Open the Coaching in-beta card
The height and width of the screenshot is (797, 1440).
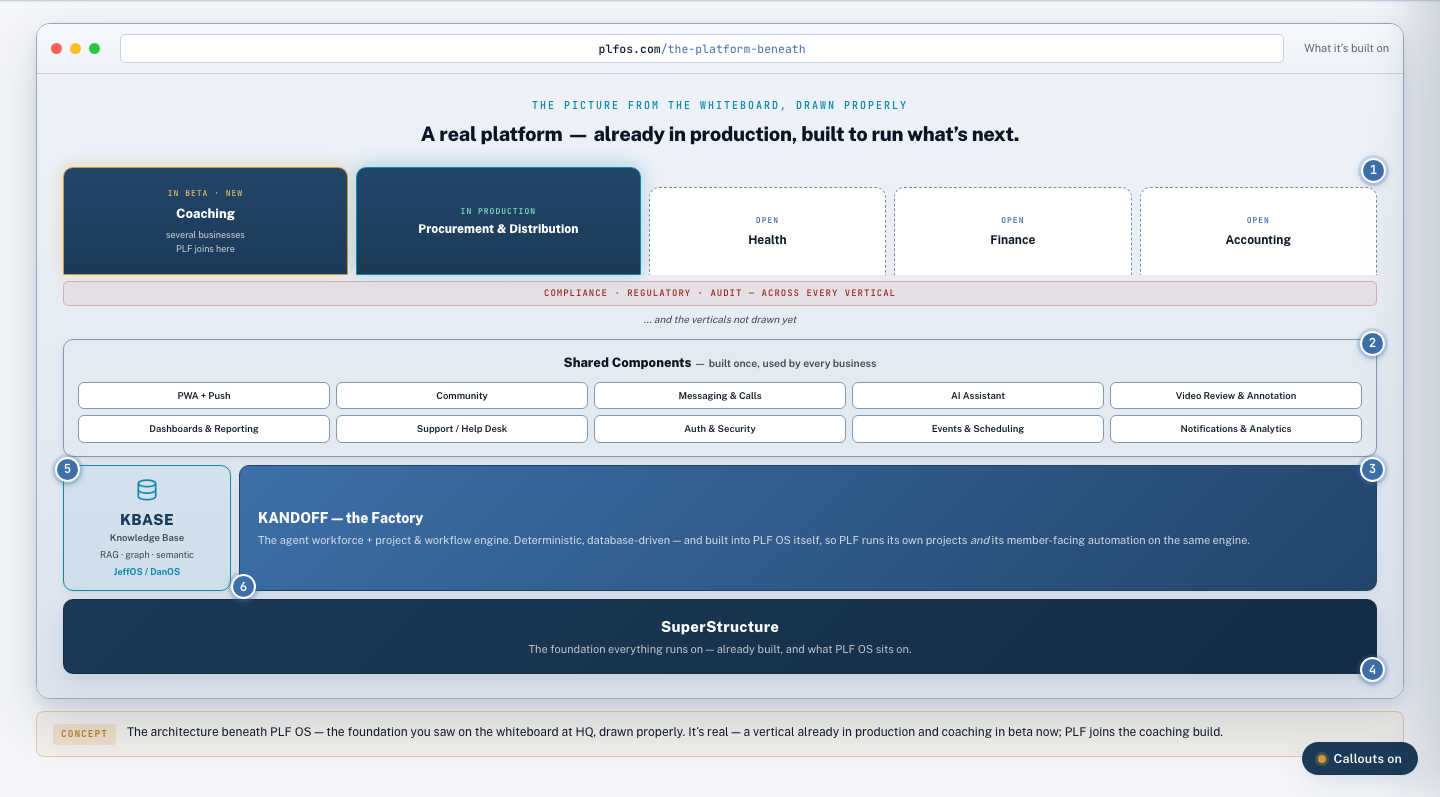coord(205,221)
